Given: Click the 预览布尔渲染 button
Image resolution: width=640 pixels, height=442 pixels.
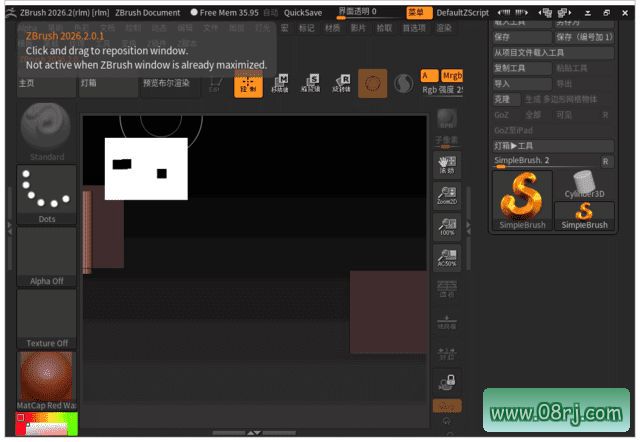Looking at the screenshot, I should click(170, 84).
